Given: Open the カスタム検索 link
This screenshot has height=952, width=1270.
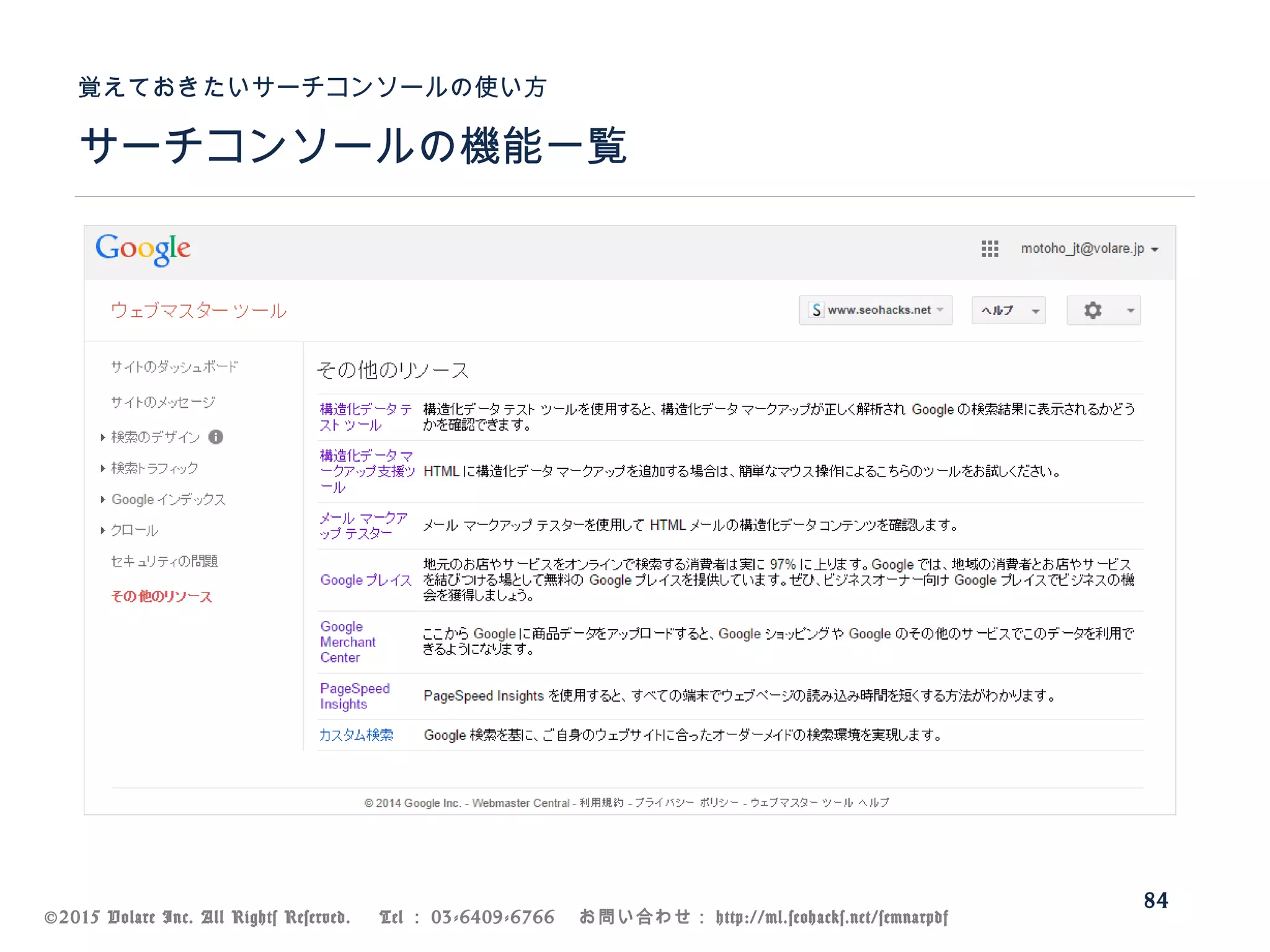Looking at the screenshot, I should 357,735.
